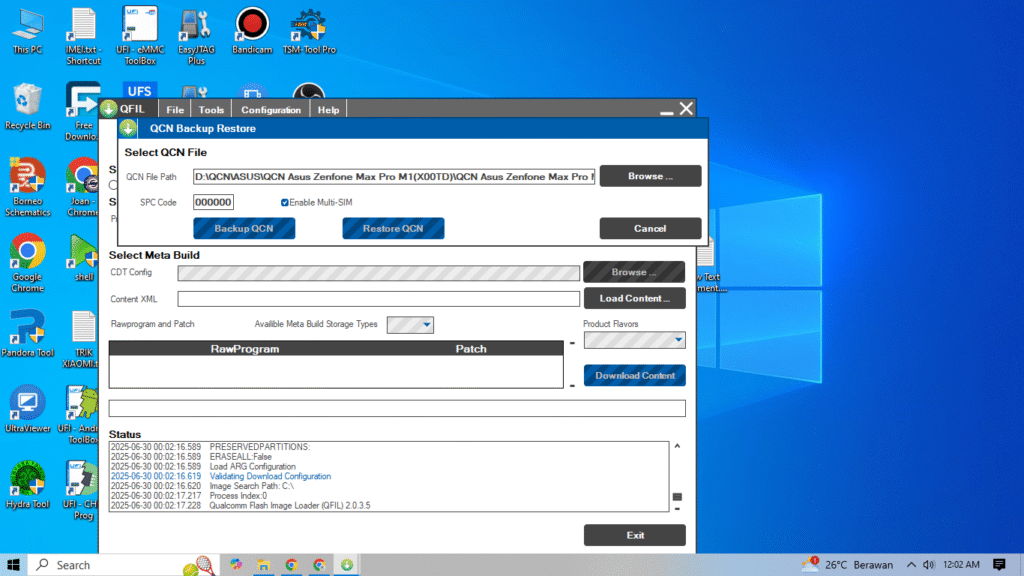Click Download Content button

[634, 376]
